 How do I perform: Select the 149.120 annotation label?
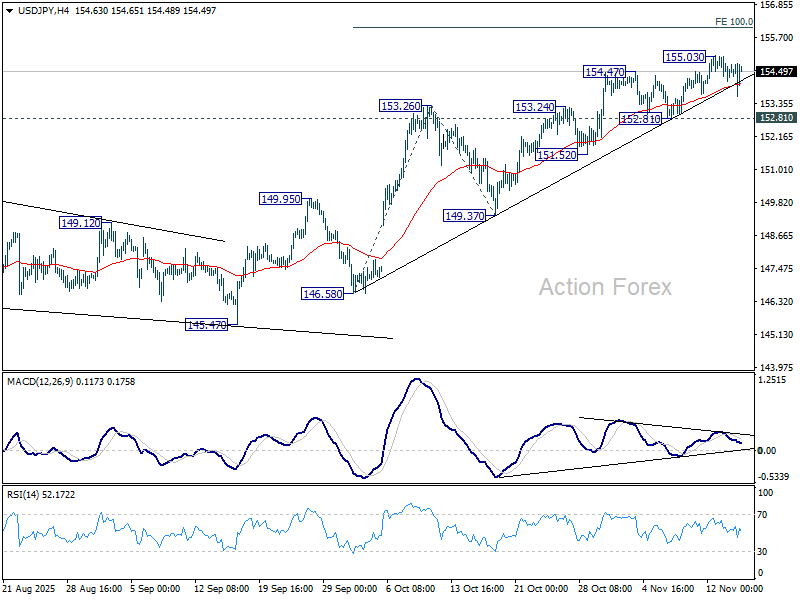click(80, 224)
